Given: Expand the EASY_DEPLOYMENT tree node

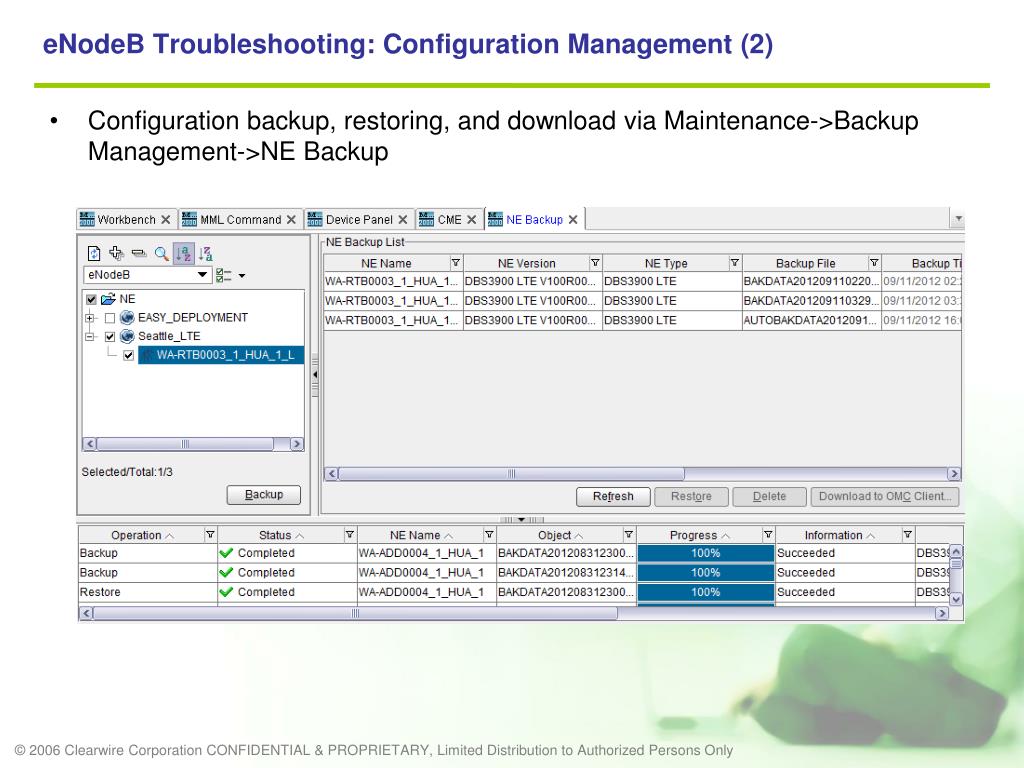Looking at the screenshot, I should (x=90, y=318).
